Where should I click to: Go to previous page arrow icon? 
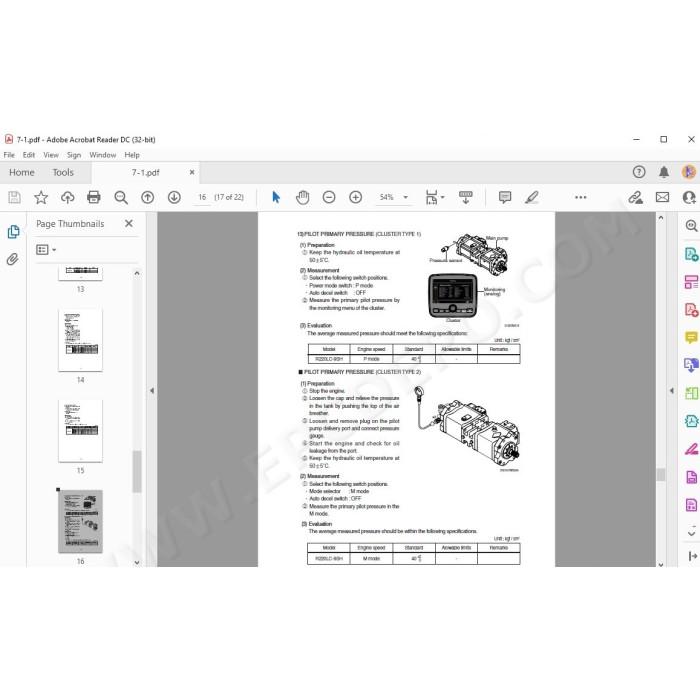click(x=147, y=197)
